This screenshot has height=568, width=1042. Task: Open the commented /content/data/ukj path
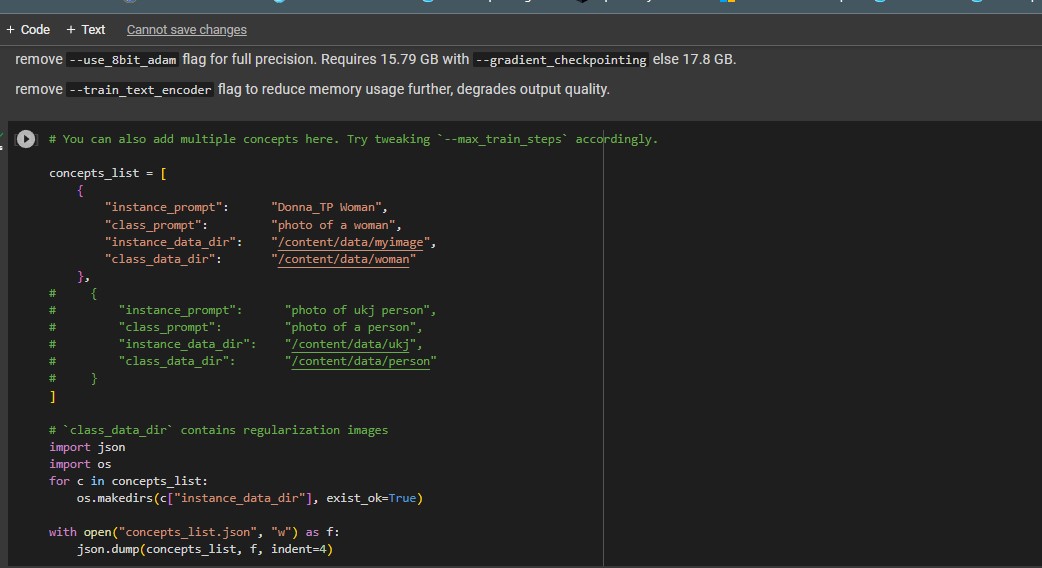[350, 344]
